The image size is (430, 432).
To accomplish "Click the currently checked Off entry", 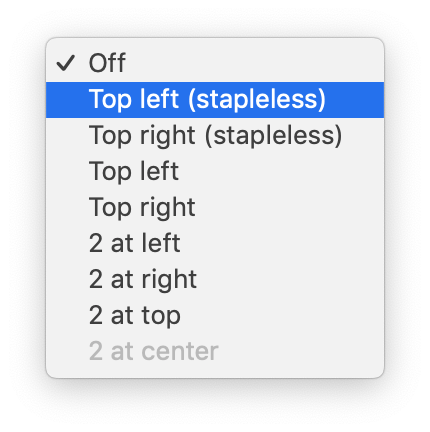I will [x=215, y=63].
